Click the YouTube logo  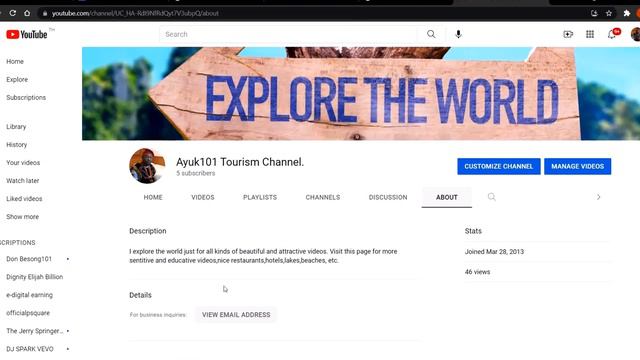27,34
